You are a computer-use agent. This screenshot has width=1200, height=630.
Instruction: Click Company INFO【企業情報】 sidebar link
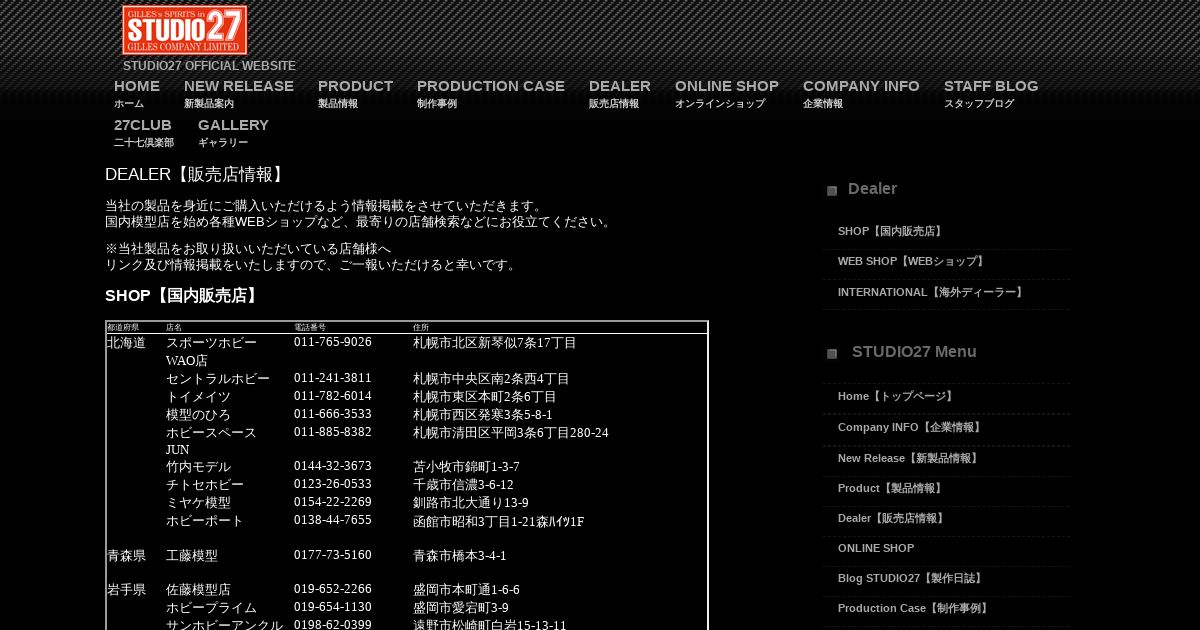911,427
